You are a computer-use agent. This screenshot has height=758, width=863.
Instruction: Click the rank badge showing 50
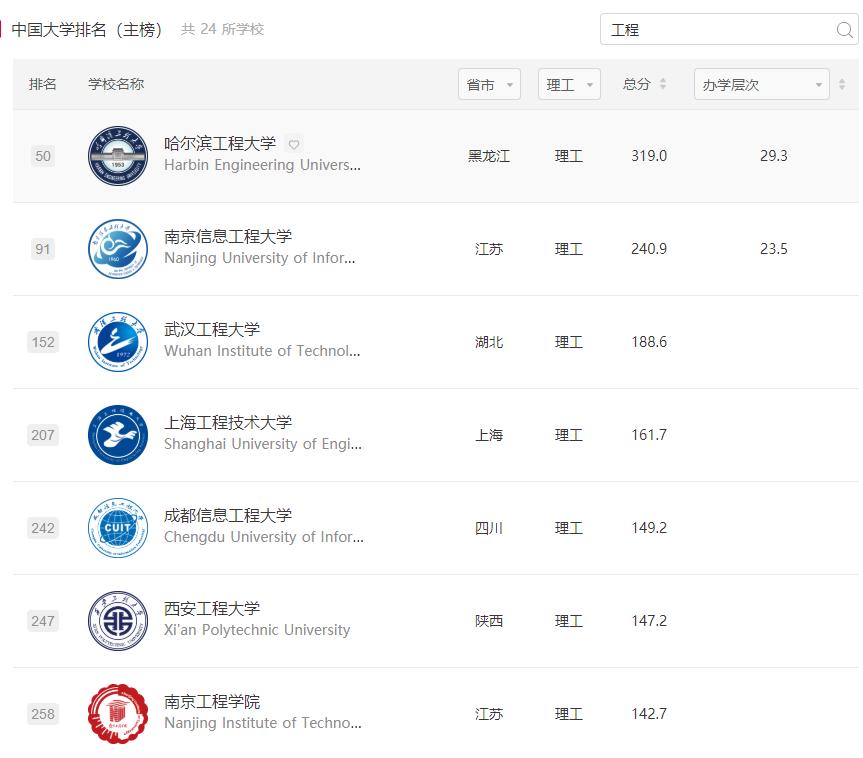point(42,156)
